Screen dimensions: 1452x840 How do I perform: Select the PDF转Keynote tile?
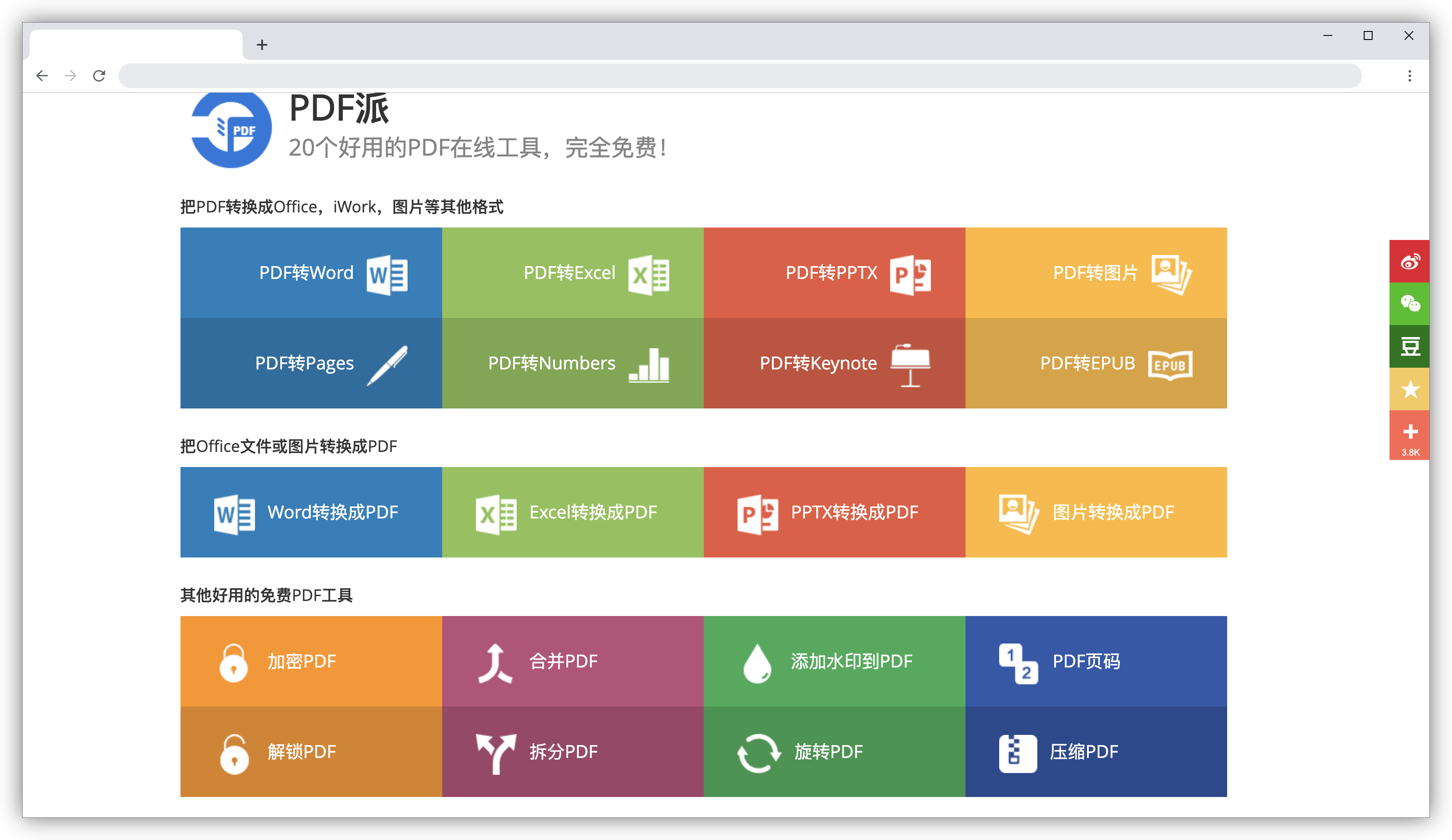[834, 363]
